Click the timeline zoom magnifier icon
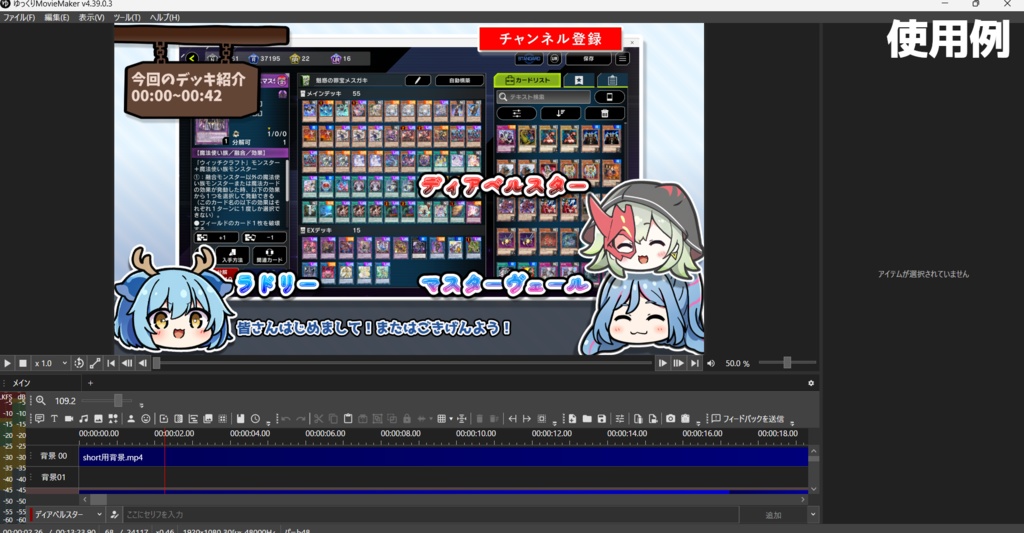 40,400
